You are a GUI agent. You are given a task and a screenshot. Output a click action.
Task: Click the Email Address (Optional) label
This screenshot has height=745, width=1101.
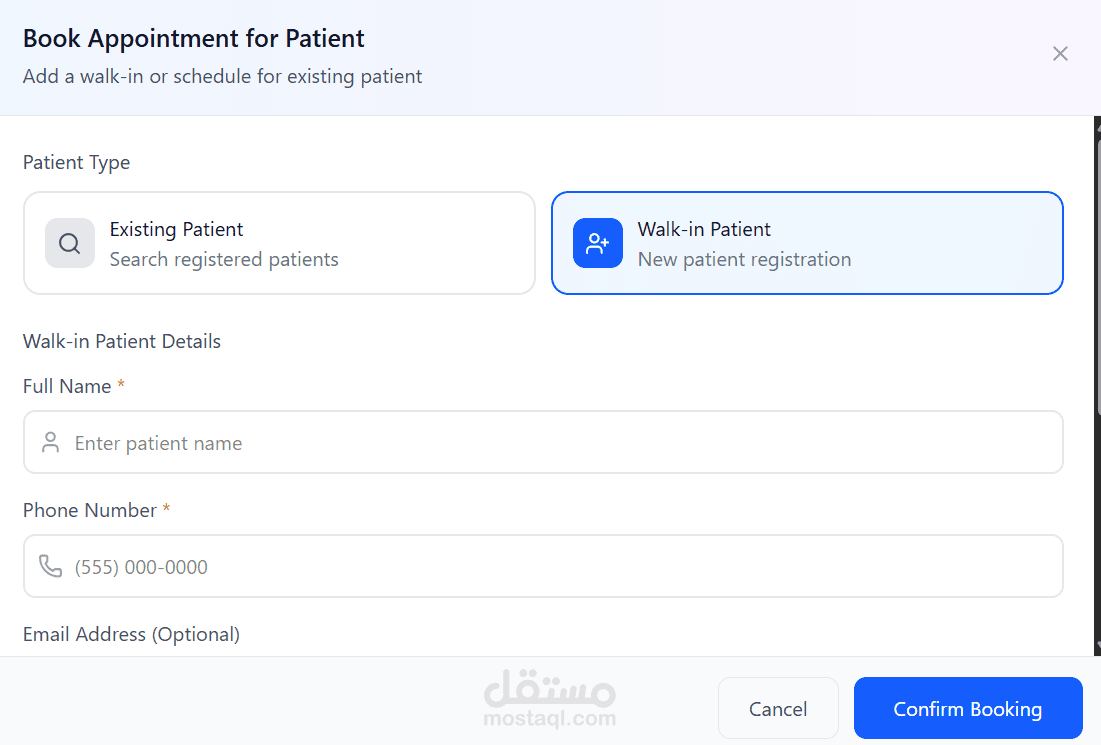pyautogui.click(x=131, y=635)
